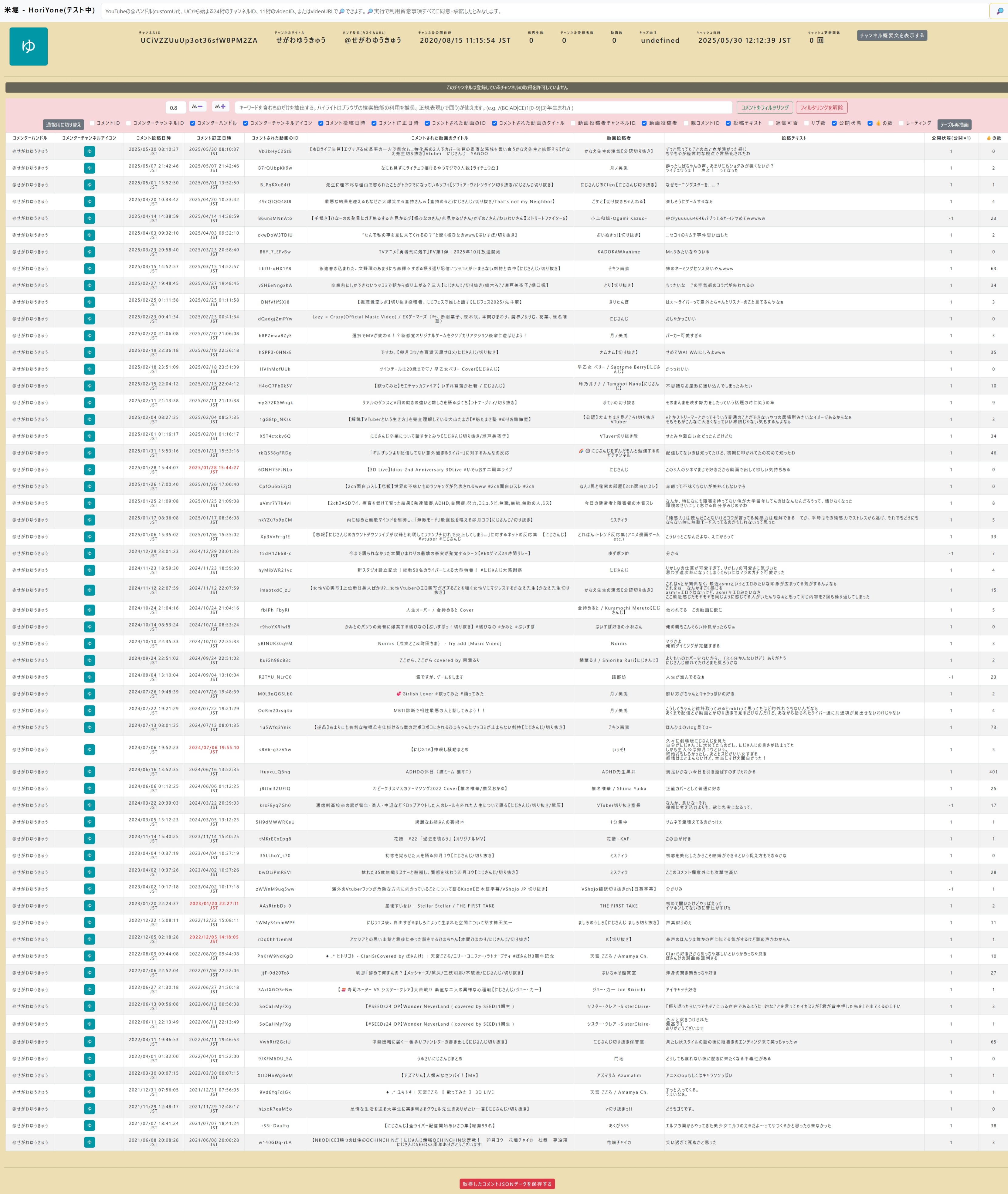This screenshot has height=1194, width=1008.
Task: Click the 通報用に切り替え button
Action: click(x=63, y=124)
